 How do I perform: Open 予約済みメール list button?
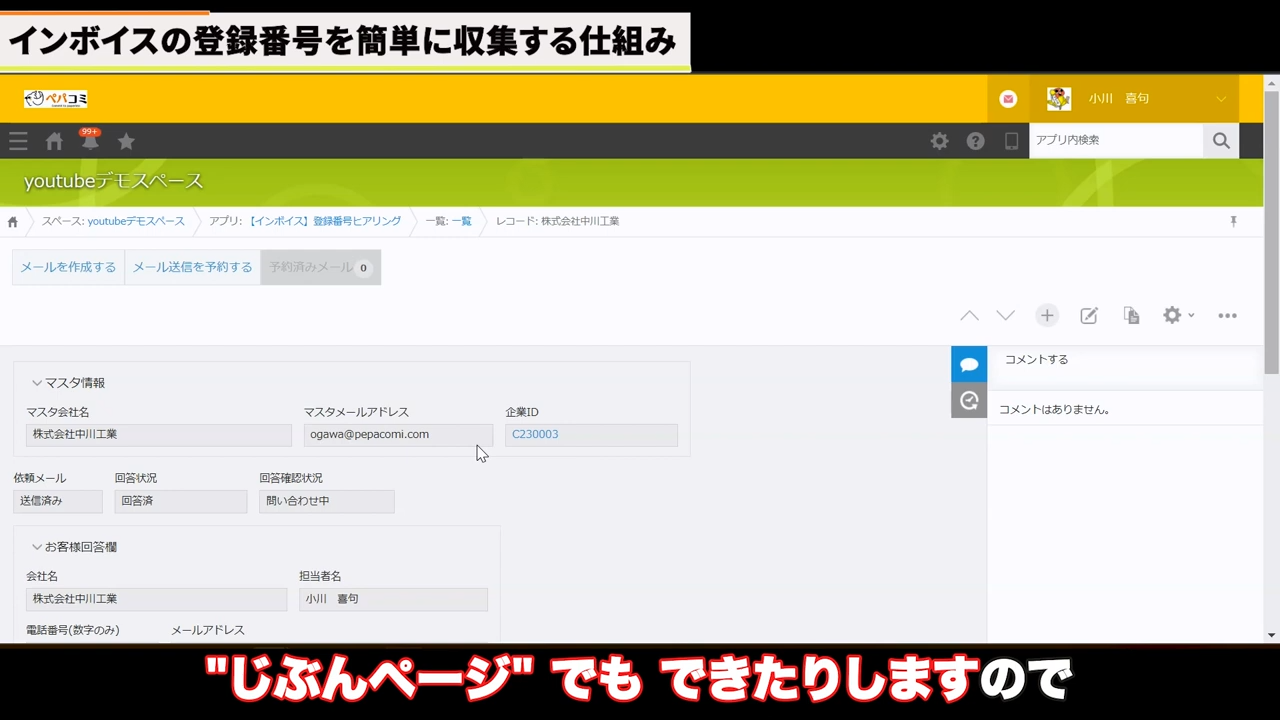(321, 267)
